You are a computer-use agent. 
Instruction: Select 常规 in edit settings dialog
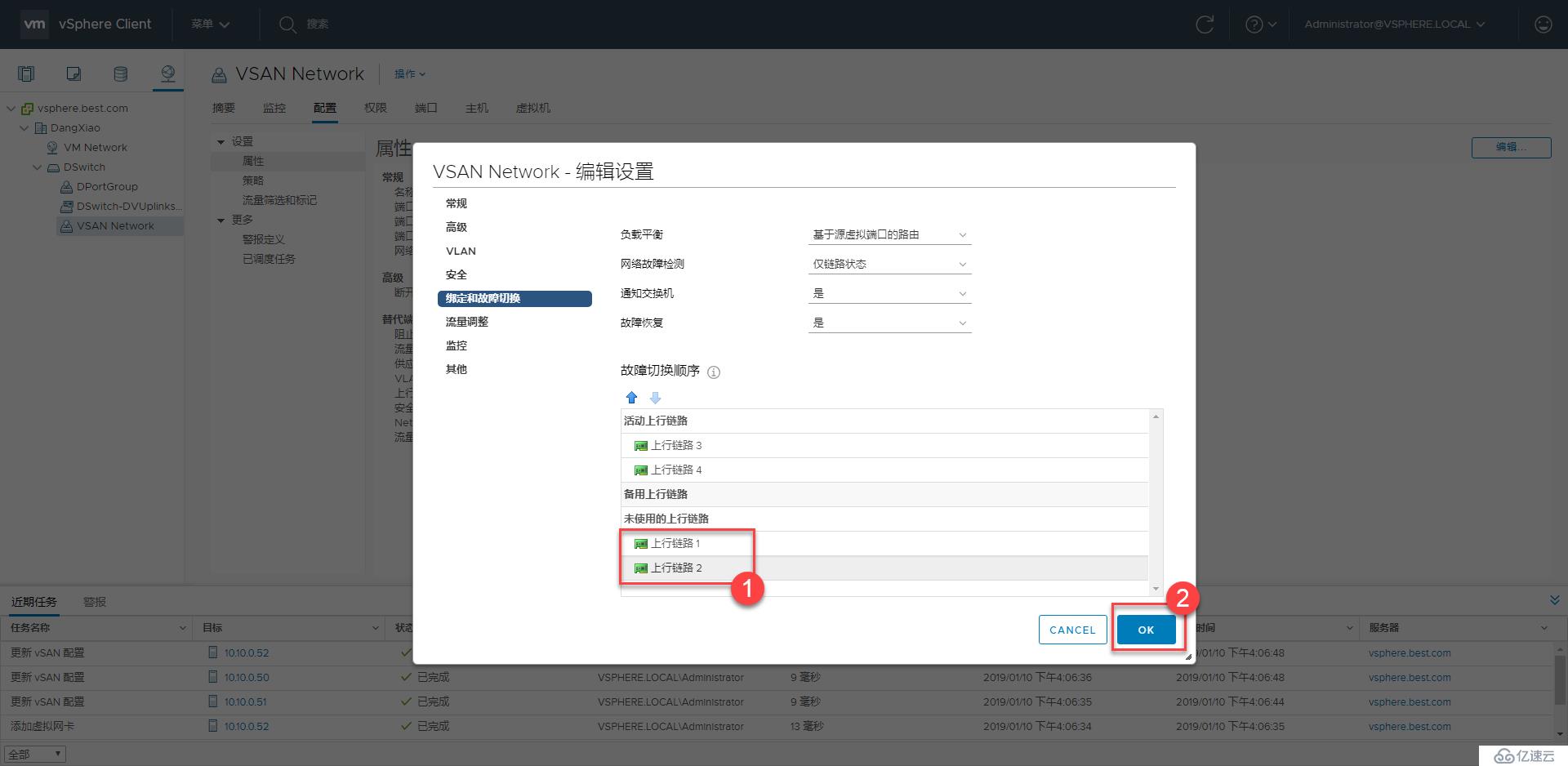(x=457, y=203)
